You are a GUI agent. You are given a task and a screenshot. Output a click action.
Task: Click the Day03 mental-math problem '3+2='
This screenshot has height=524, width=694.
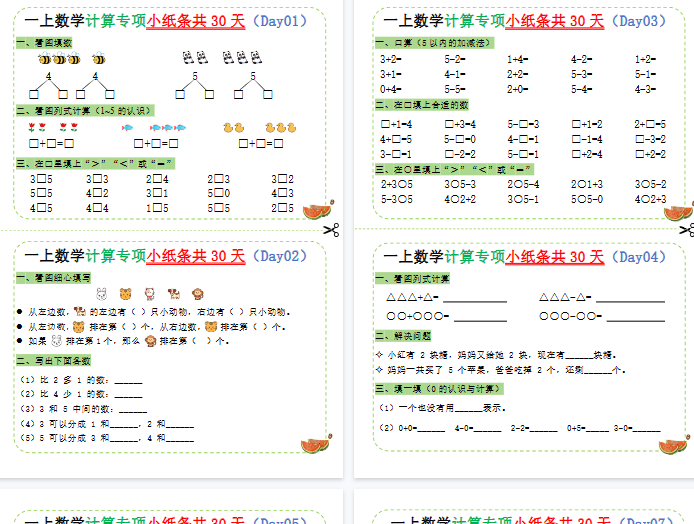tap(390, 59)
